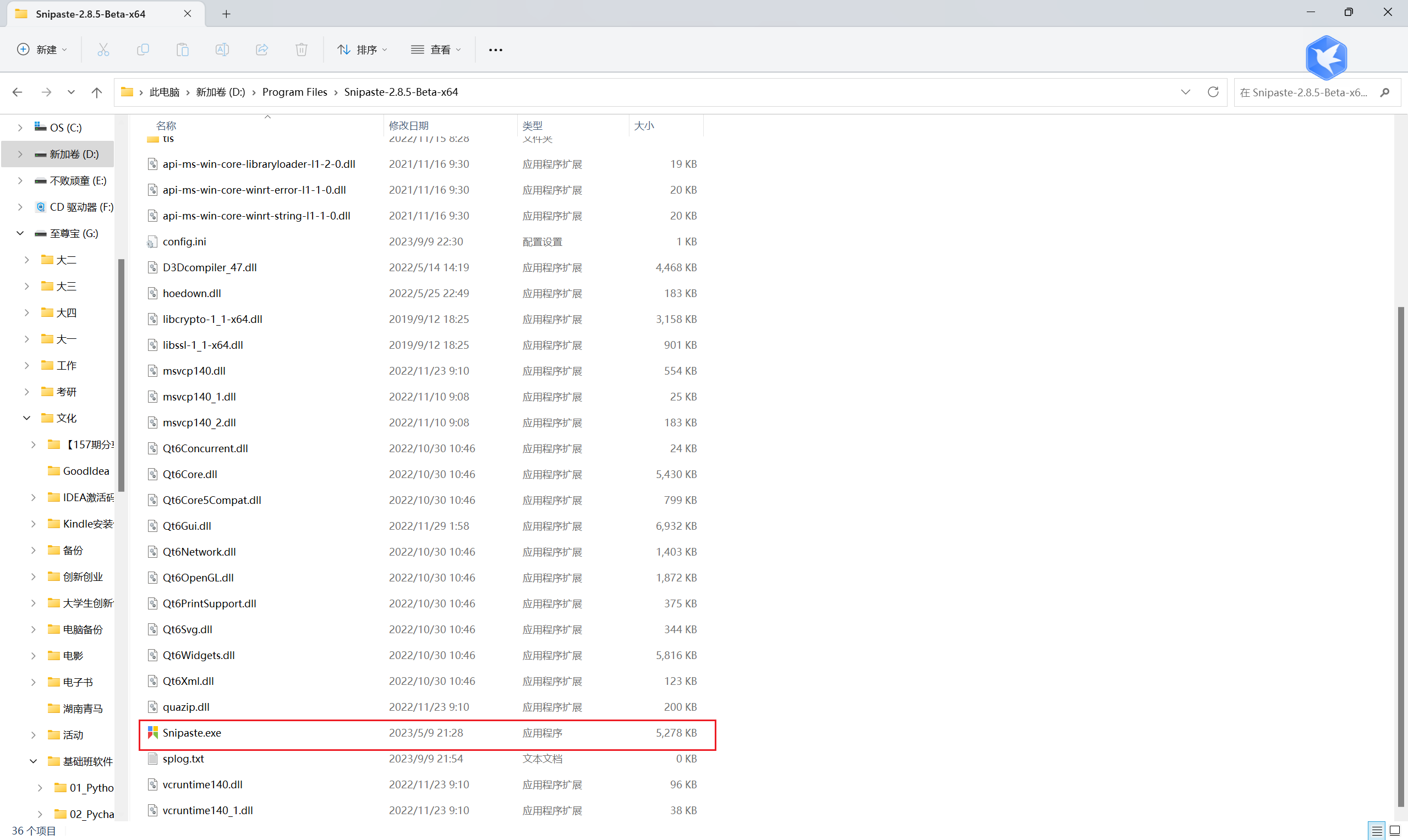Click the Cut scissors icon in toolbar
Screen dimensions: 1408x840
click(x=103, y=50)
